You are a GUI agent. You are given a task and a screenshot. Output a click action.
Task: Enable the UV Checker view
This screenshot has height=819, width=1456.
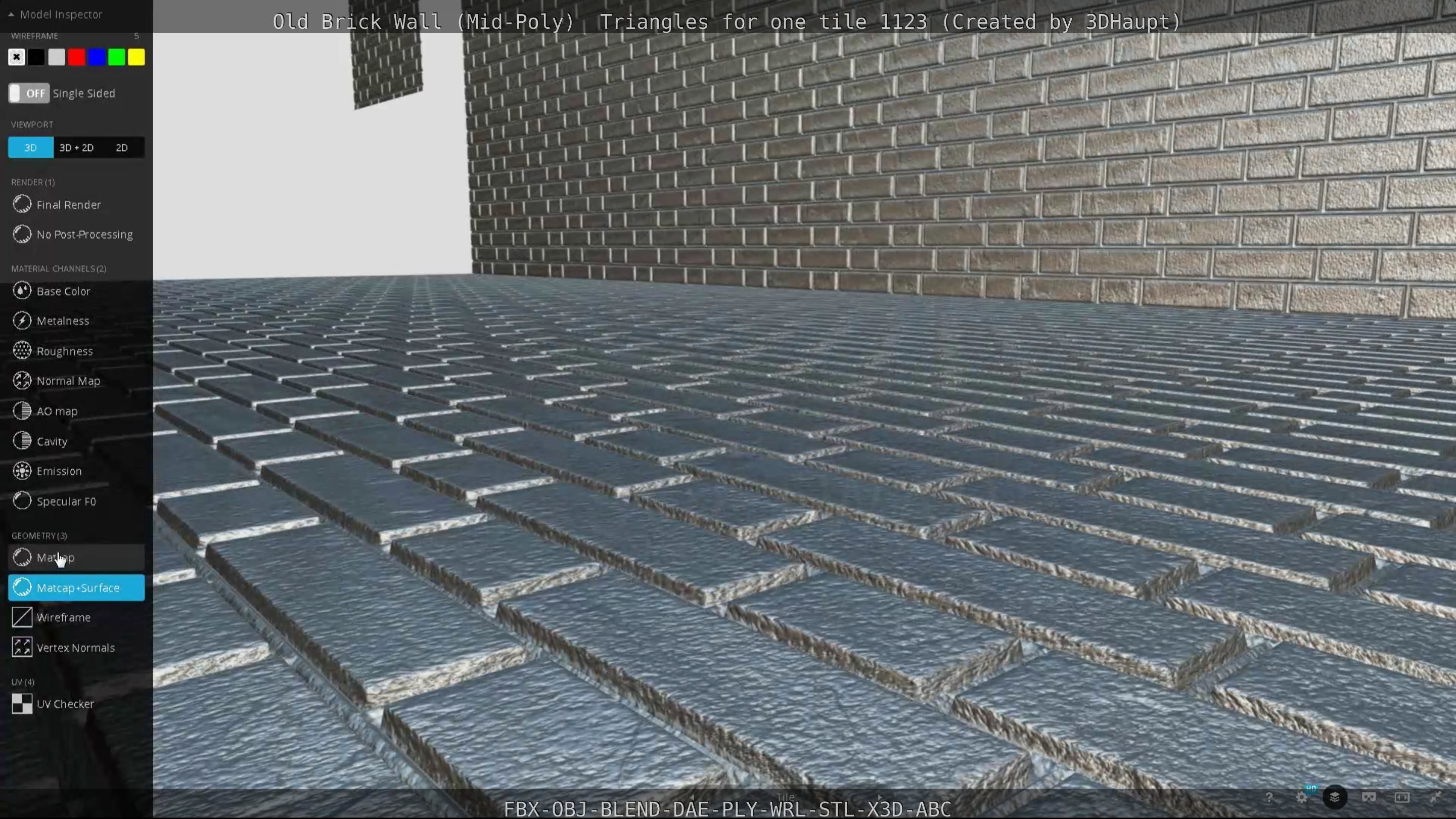[x=76, y=704]
